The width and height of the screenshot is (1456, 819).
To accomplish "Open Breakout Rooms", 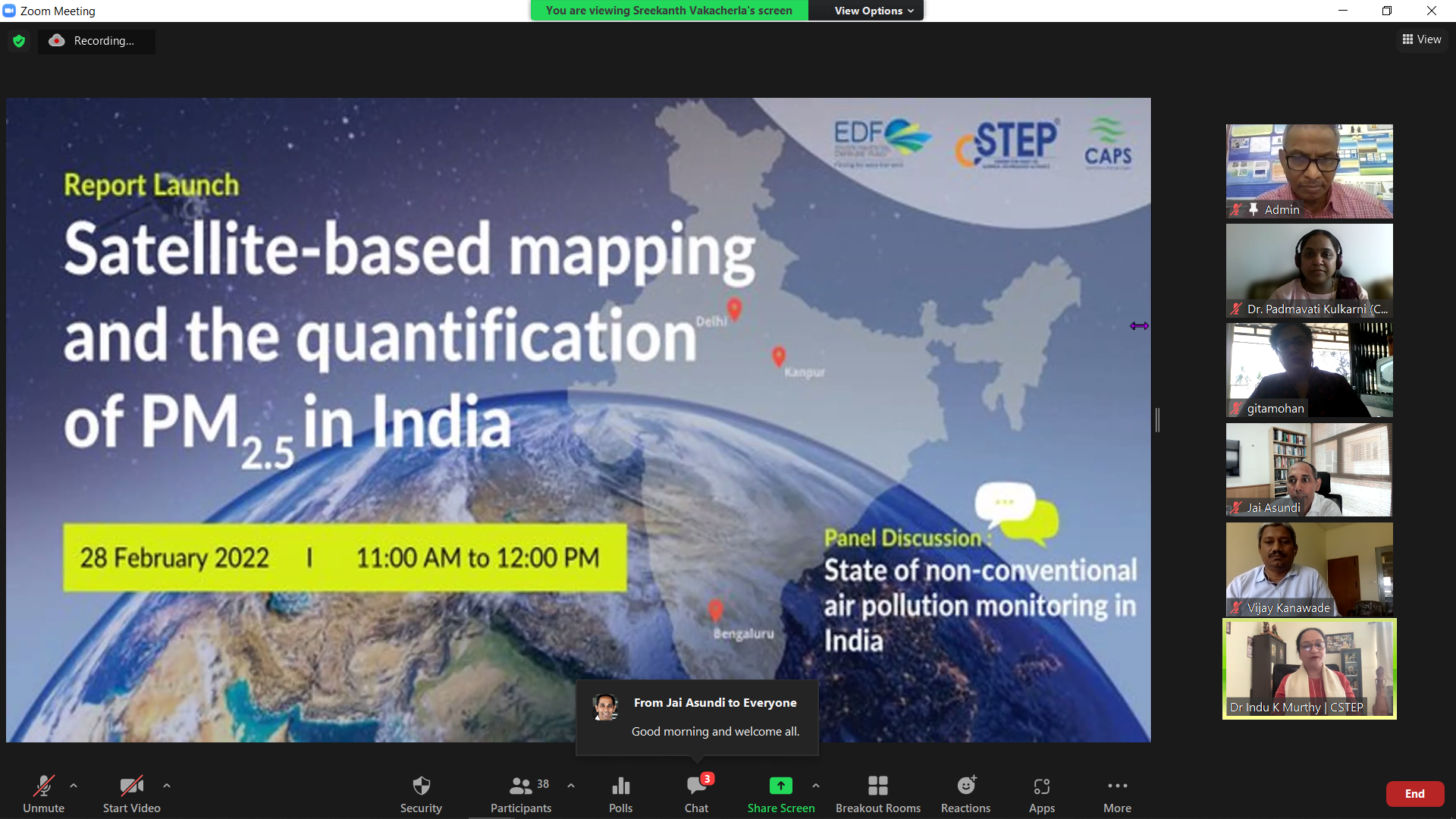I will click(877, 793).
